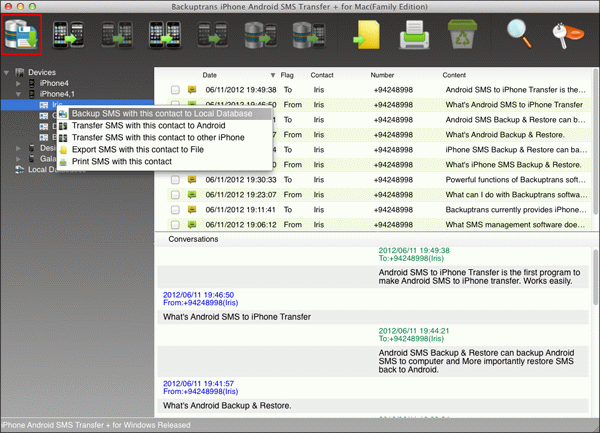Image resolution: width=600 pixels, height=433 pixels.
Task: Click the green message icon in the 19:06:12 row
Action: tap(192, 225)
